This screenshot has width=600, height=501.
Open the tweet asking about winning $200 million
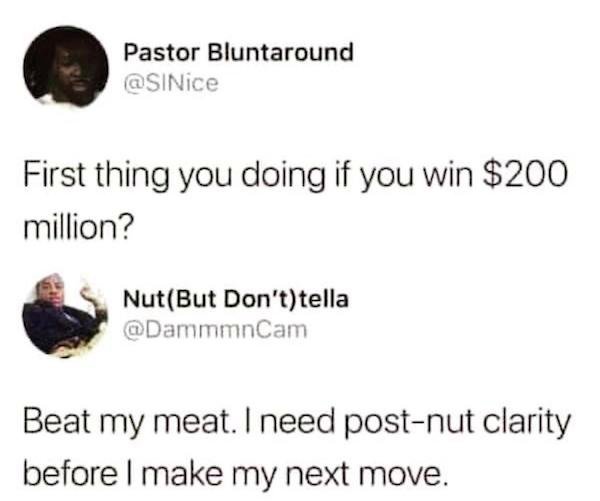click(295, 201)
